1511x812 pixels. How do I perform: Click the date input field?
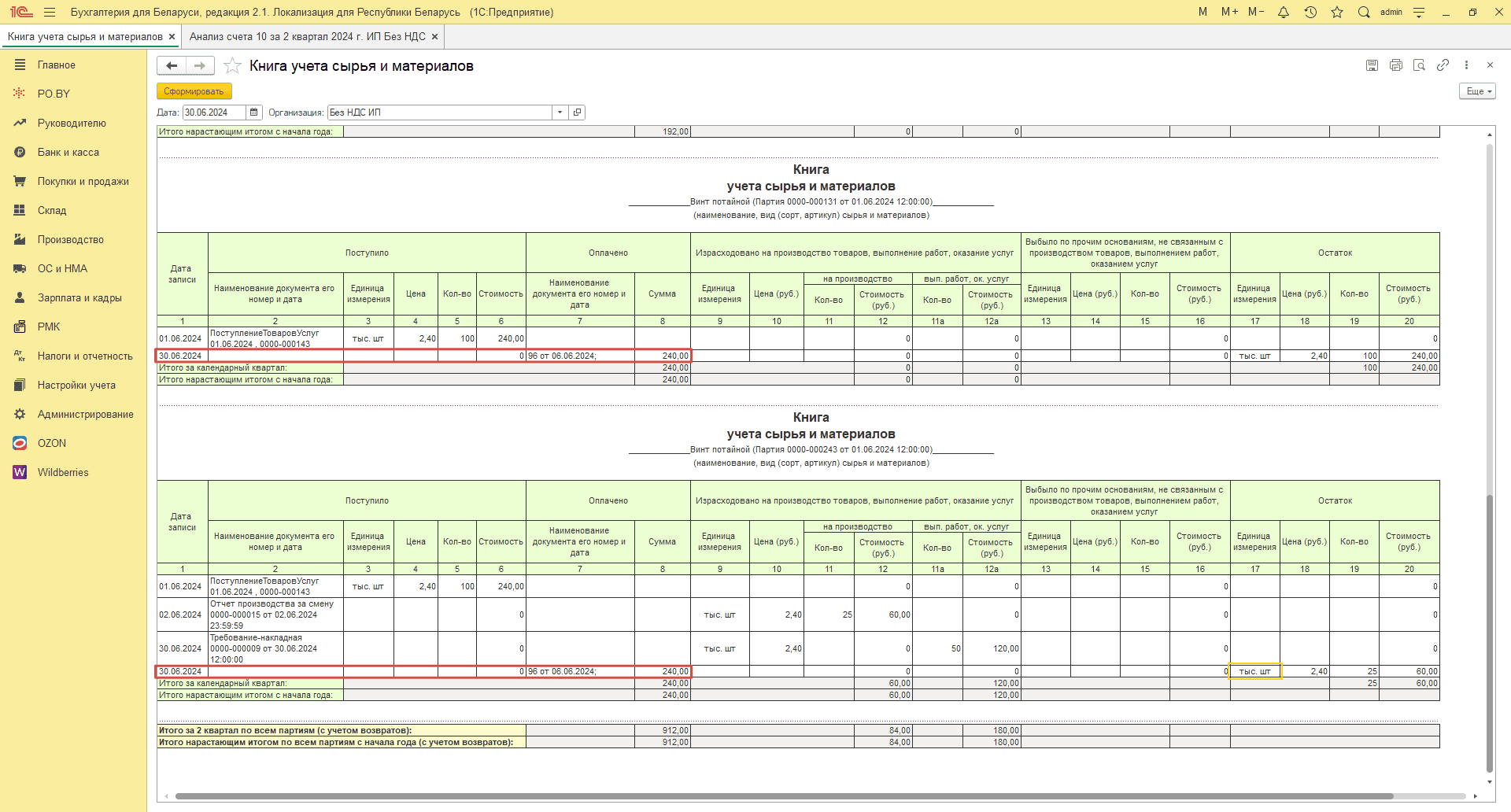pos(213,113)
